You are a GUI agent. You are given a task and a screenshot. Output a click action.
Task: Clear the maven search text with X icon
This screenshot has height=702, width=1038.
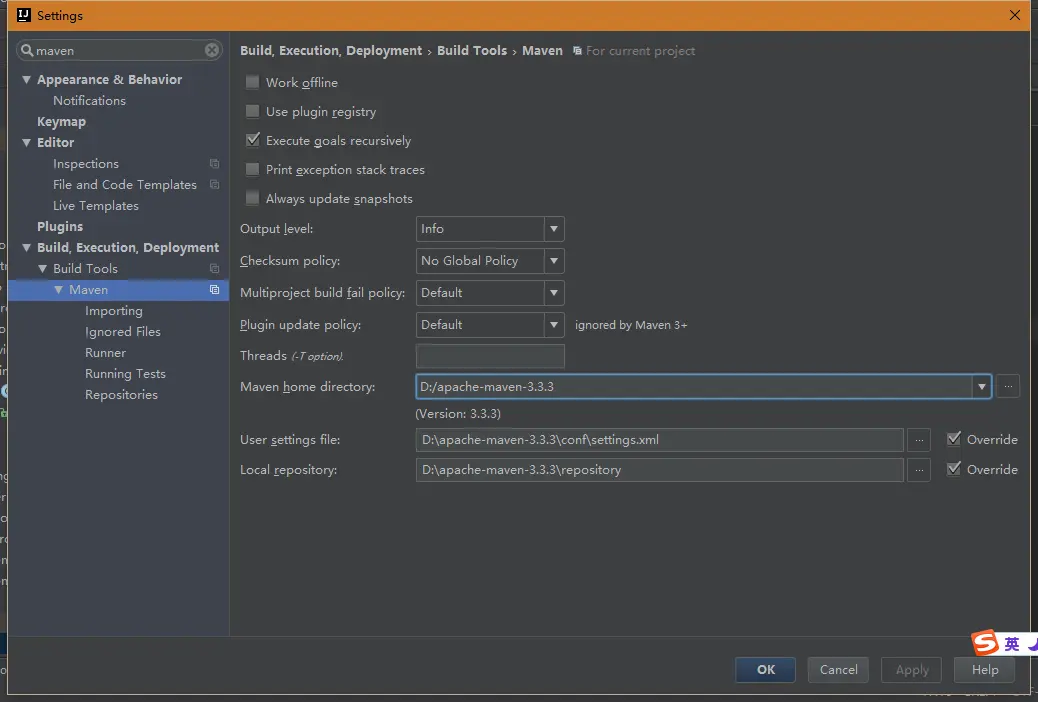pos(212,50)
